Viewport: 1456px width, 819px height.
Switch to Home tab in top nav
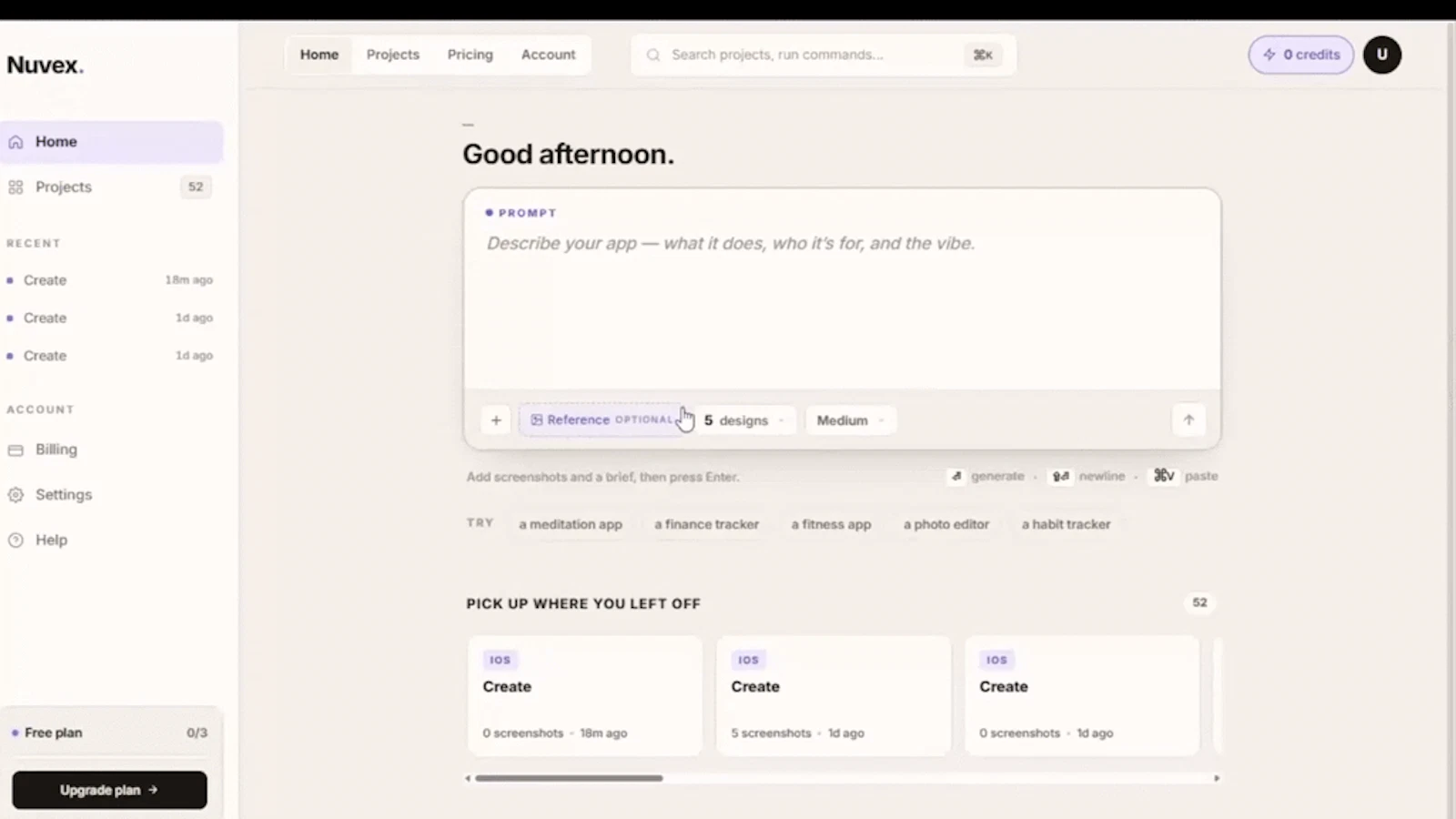(x=319, y=55)
